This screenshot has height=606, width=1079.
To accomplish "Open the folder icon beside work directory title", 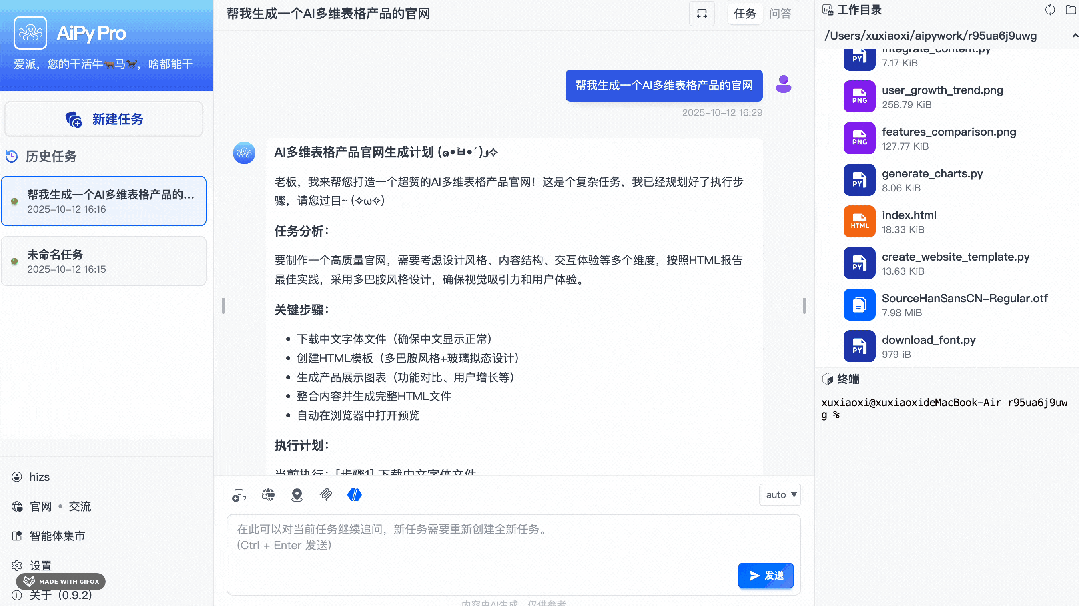I will click(1071, 9).
